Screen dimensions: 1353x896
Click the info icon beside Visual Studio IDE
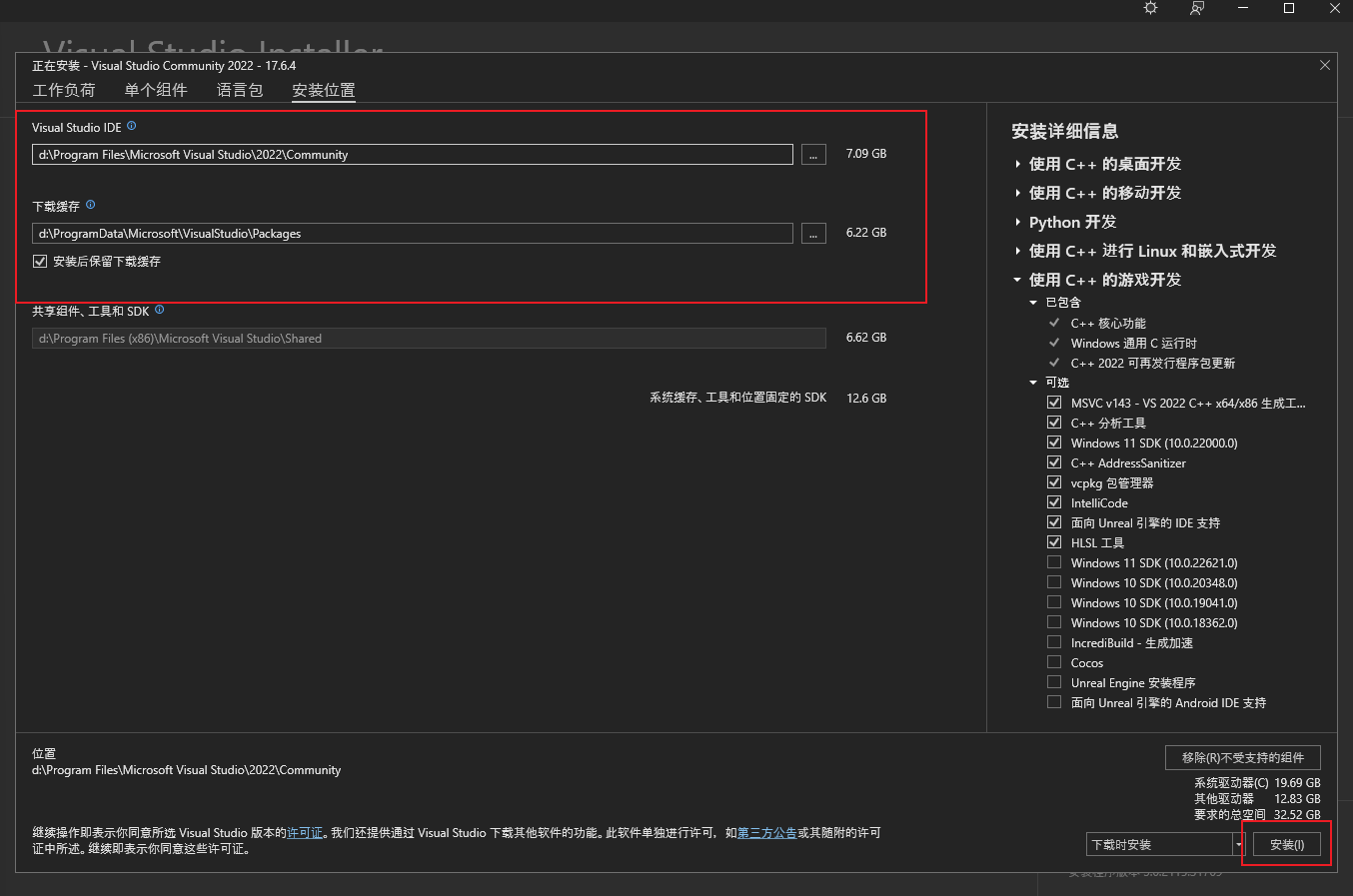pyautogui.click(x=131, y=126)
